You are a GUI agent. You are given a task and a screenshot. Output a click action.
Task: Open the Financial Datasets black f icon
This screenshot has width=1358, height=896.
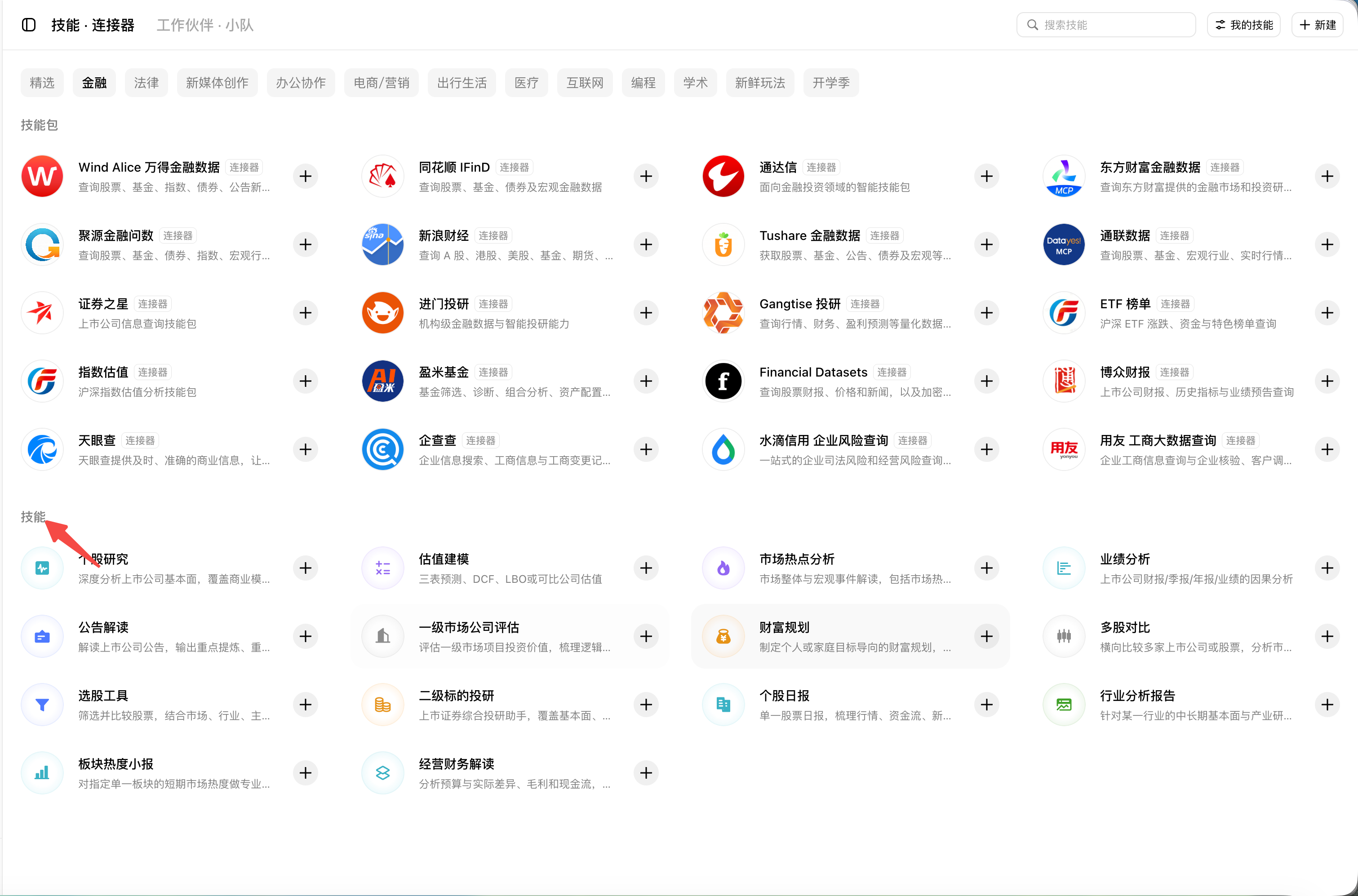[x=723, y=381]
